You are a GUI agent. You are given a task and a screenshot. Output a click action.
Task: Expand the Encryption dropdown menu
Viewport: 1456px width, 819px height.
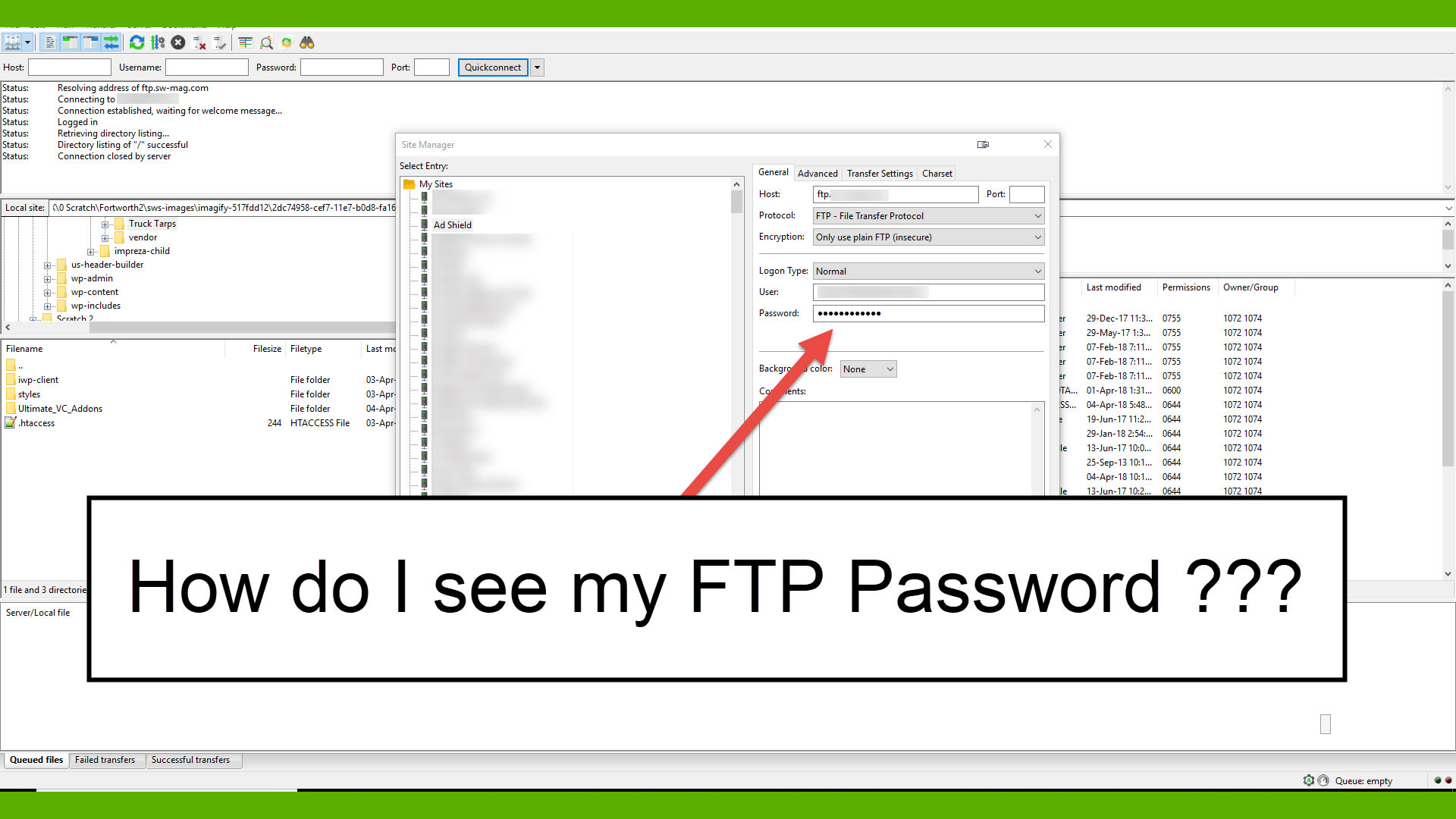tap(1037, 237)
